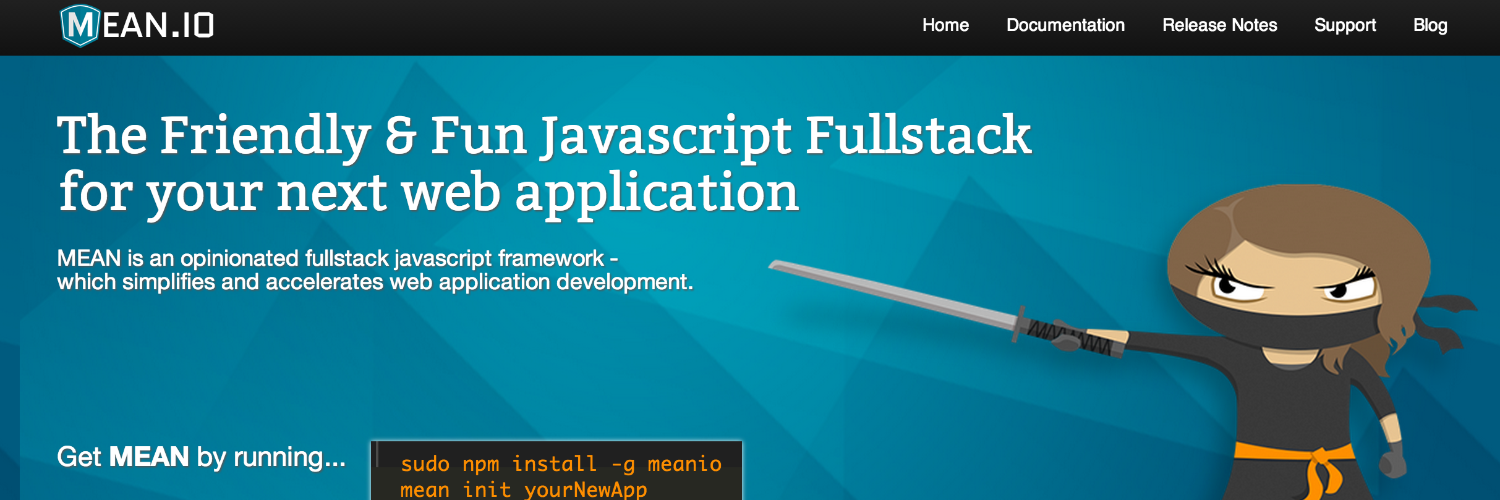Open the Release Notes menu item

(1219, 25)
